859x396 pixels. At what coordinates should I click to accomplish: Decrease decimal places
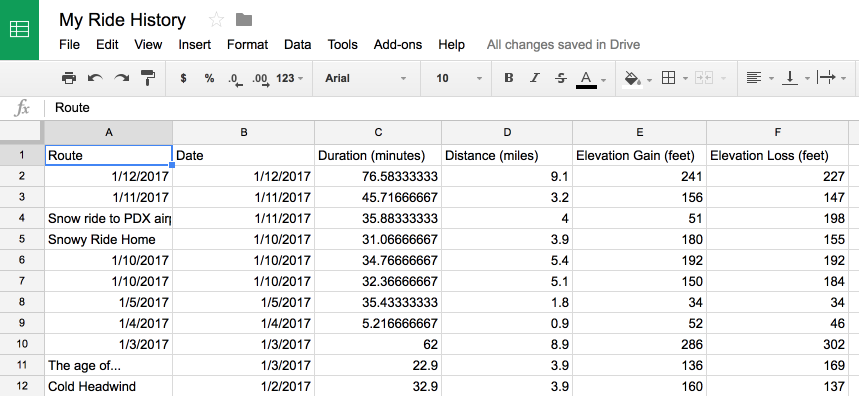236,79
